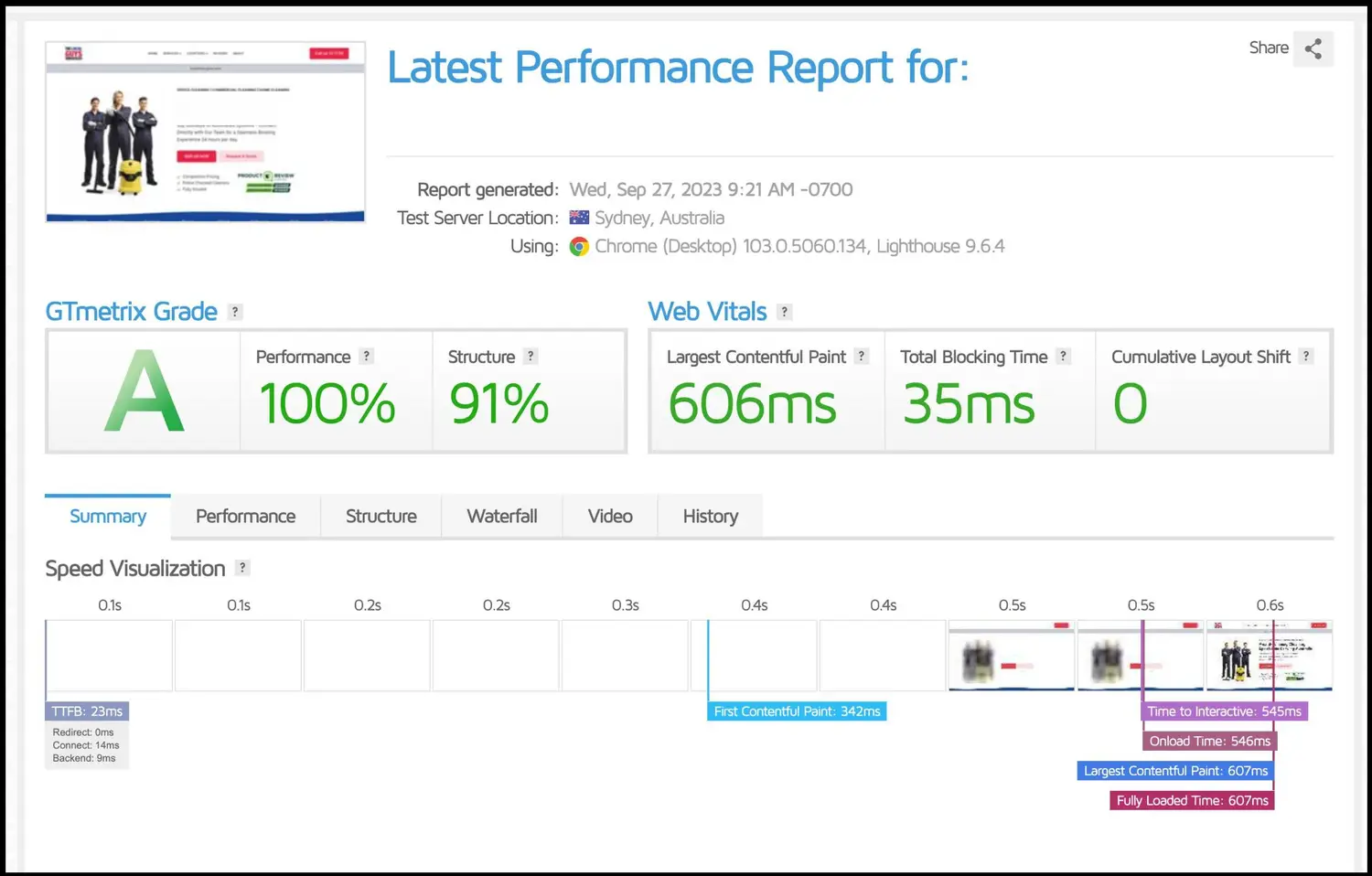Open the Cumulative Layout Shift help icon
Image resolution: width=1372 pixels, height=876 pixels.
[1305, 357]
